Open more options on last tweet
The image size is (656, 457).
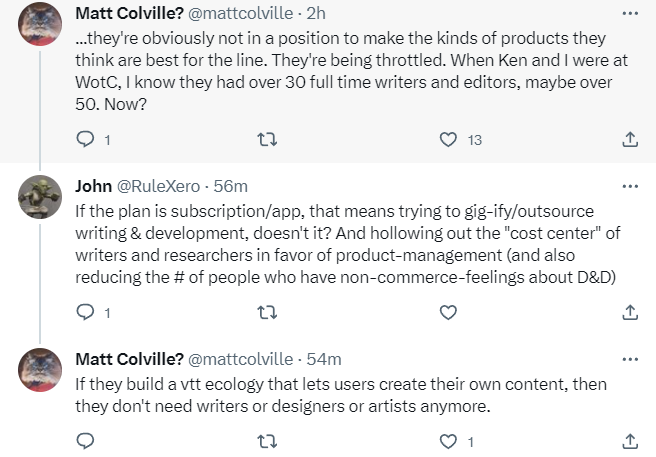(x=630, y=359)
